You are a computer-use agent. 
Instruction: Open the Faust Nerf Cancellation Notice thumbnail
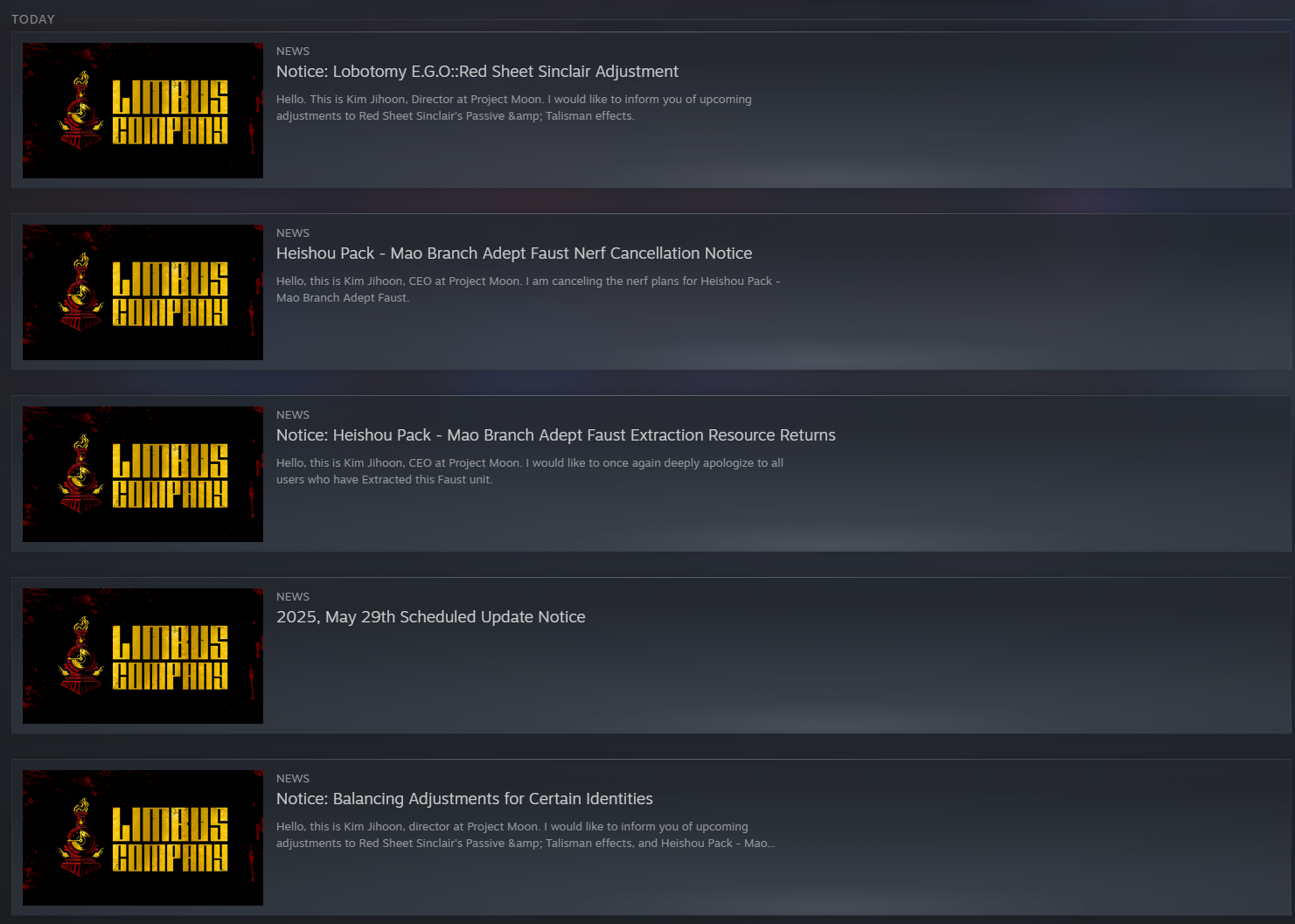click(x=143, y=292)
